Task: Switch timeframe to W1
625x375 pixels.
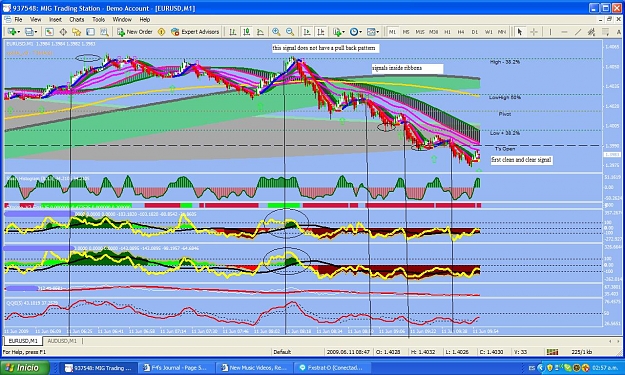Action: 489,32
